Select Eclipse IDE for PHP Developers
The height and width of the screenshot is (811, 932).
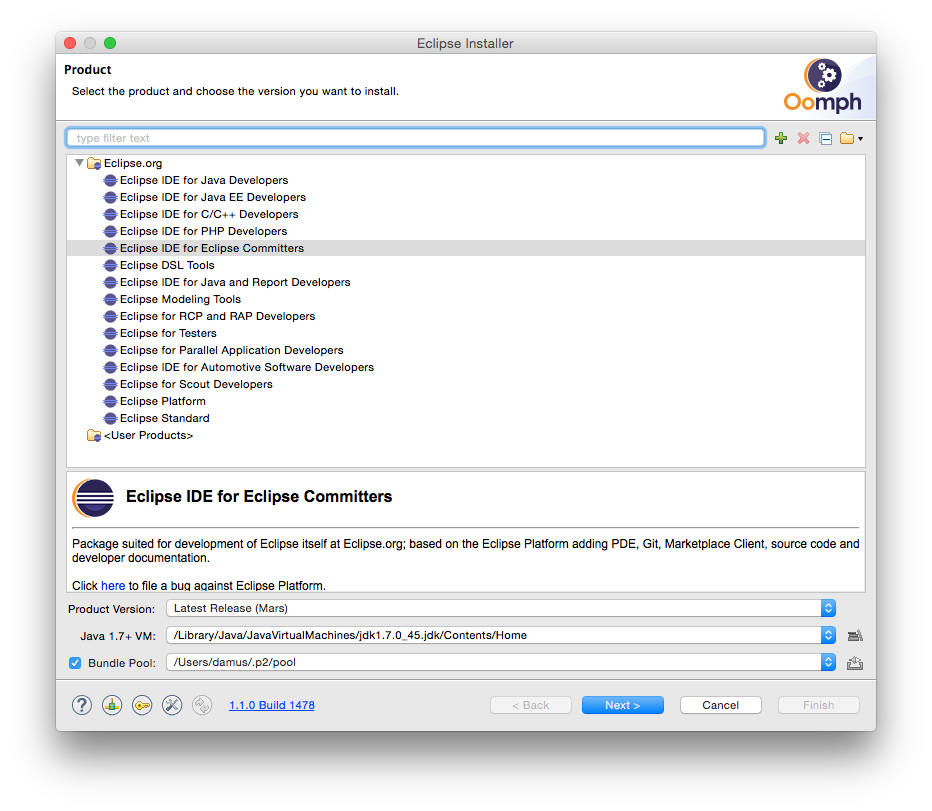tap(203, 231)
